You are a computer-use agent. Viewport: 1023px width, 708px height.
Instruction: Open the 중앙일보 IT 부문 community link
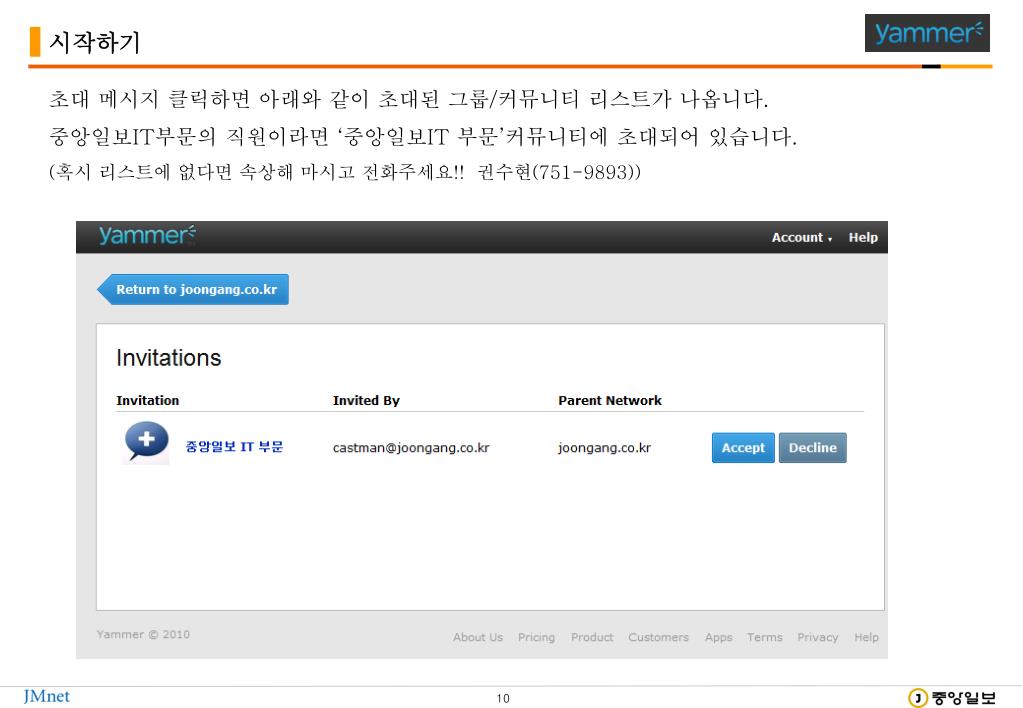point(234,446)
